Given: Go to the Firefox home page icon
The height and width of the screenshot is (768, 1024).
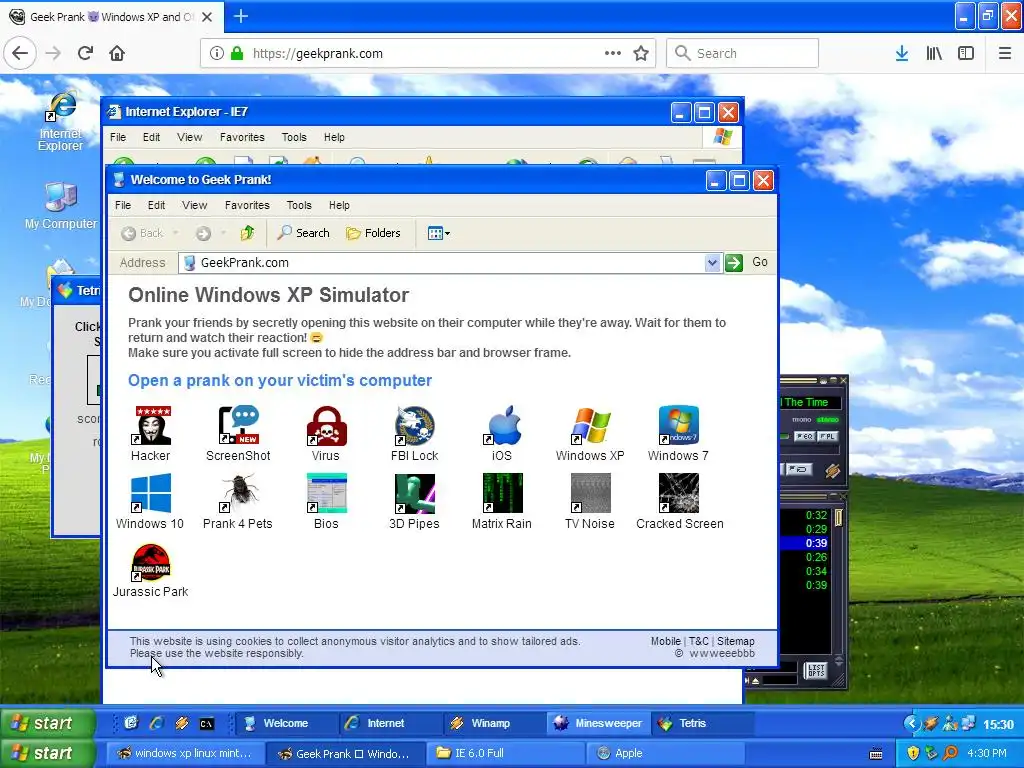Looking at the screenshot, I should pyautogui.click(x=117, y=53).
